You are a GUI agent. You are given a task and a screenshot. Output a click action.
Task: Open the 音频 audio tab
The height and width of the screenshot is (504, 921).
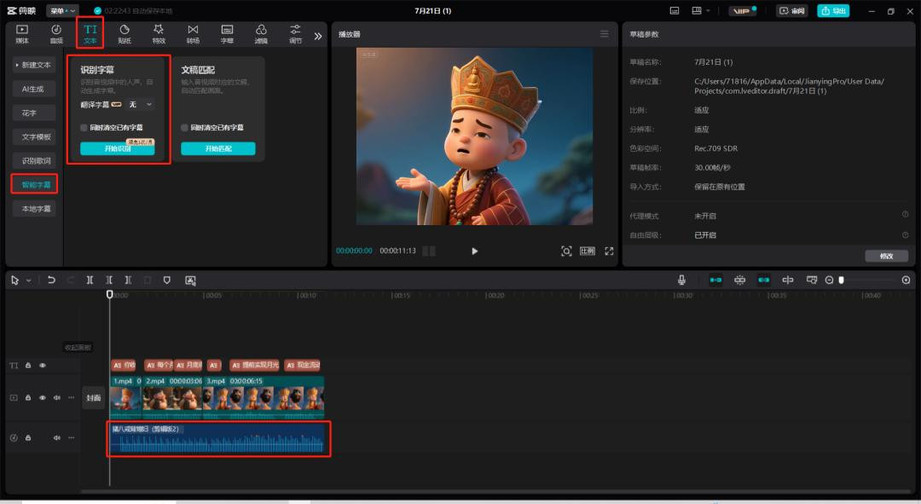[56, 34]
